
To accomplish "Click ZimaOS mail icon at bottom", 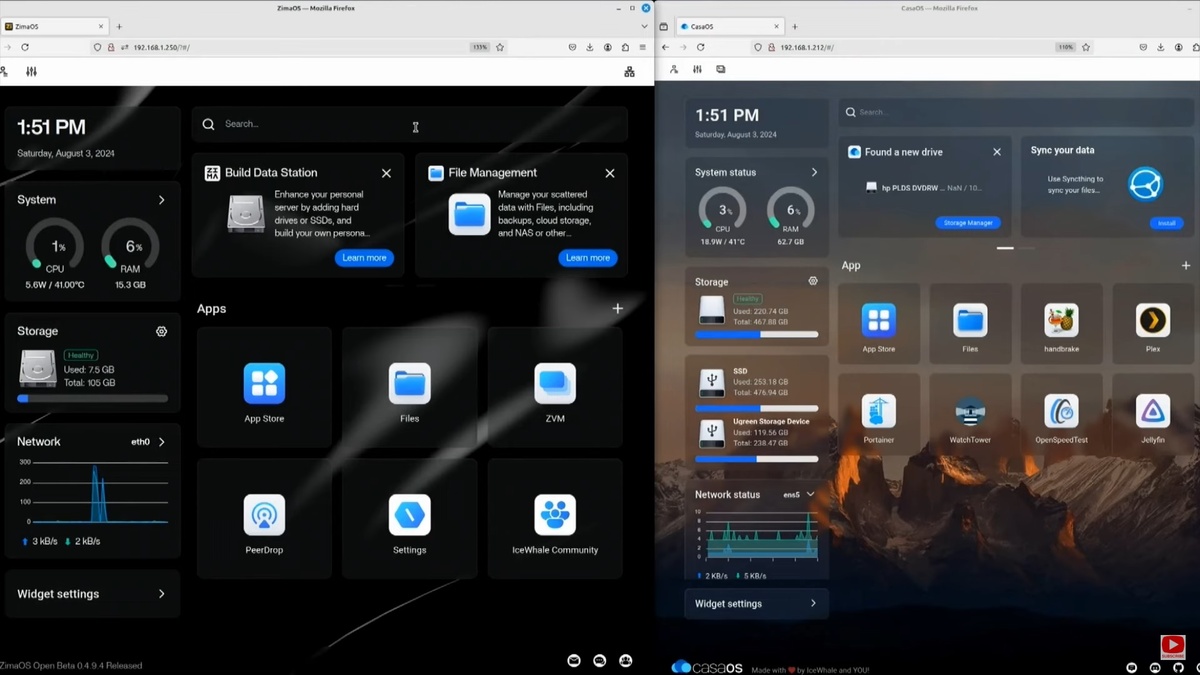I will (x=574, y=660).
